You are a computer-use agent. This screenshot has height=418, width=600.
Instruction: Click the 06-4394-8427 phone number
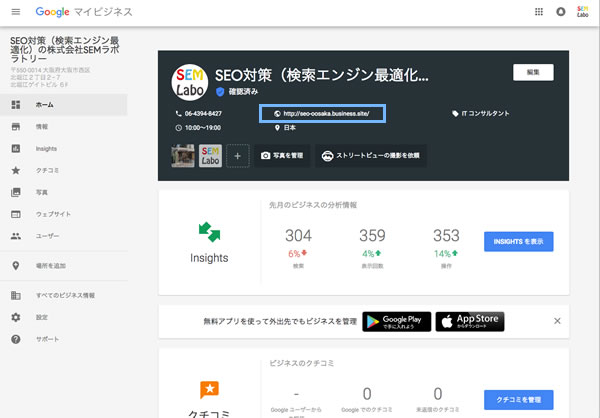coord(203,114)
